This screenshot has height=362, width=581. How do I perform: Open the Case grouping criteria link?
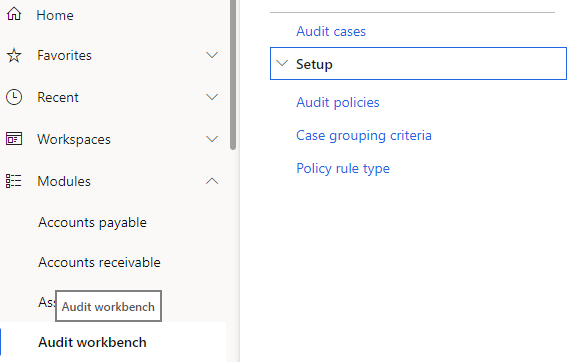[364, 136]
